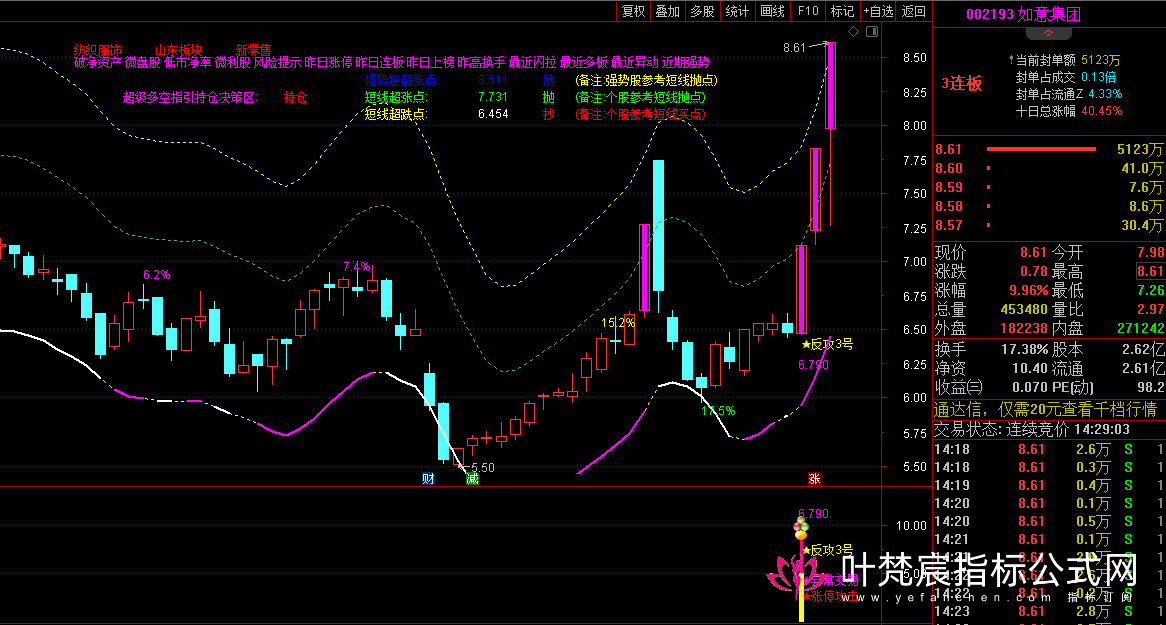The height and width of the screenshot is (625, 1166).
Task: Collapse the limit-up info panel with the chevron
Action: click(x=1049, y=33)
